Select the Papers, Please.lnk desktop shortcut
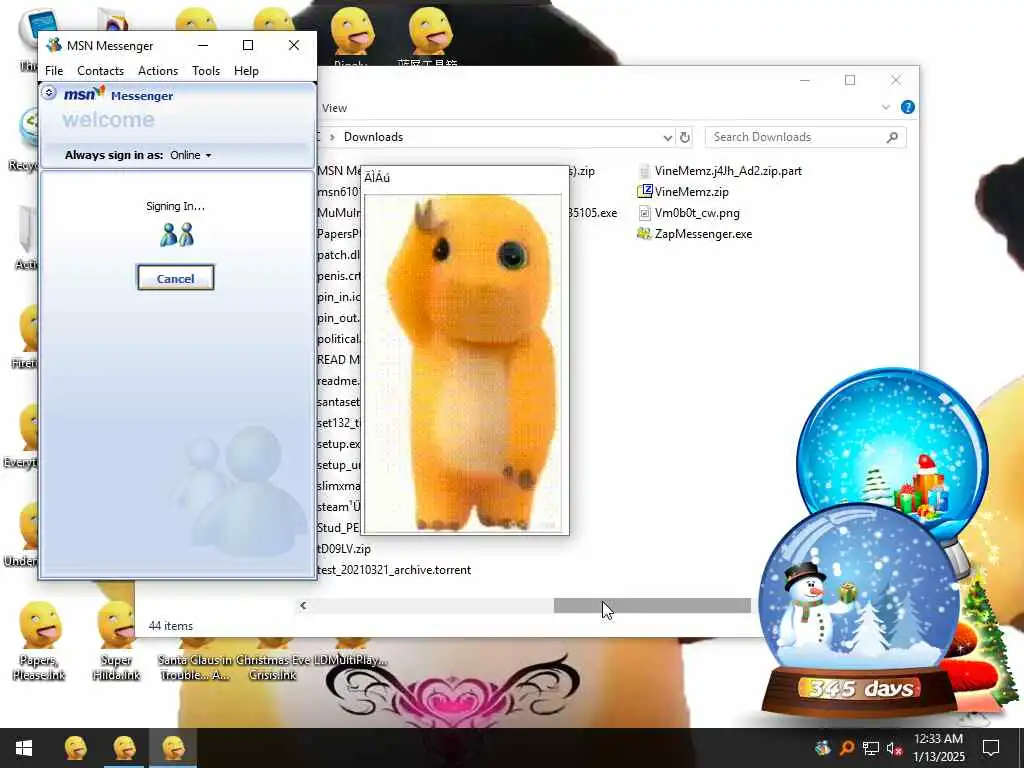 click(x=39, y=641)
